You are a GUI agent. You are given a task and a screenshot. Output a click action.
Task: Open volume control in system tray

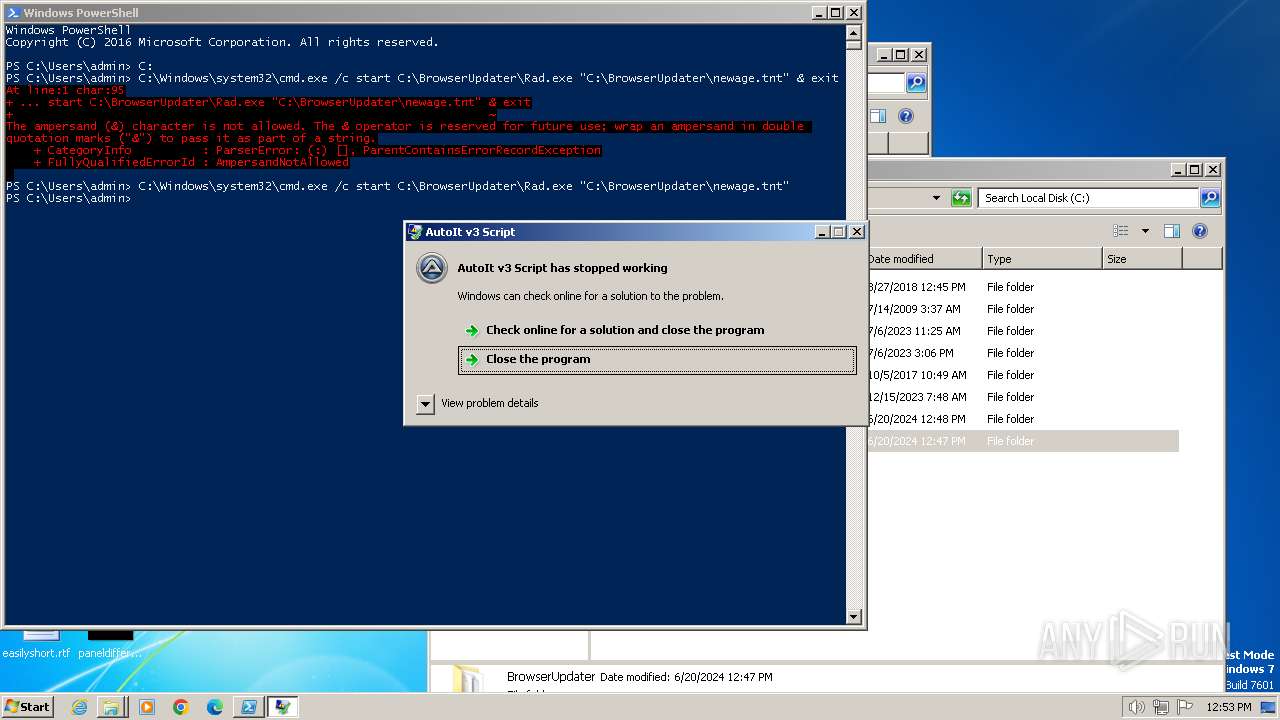click(1137, 707)
